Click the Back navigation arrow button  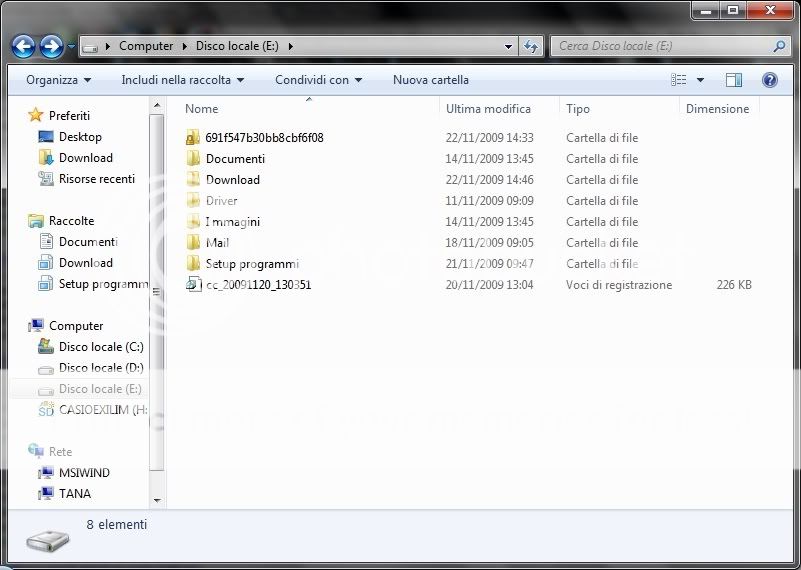23,46
